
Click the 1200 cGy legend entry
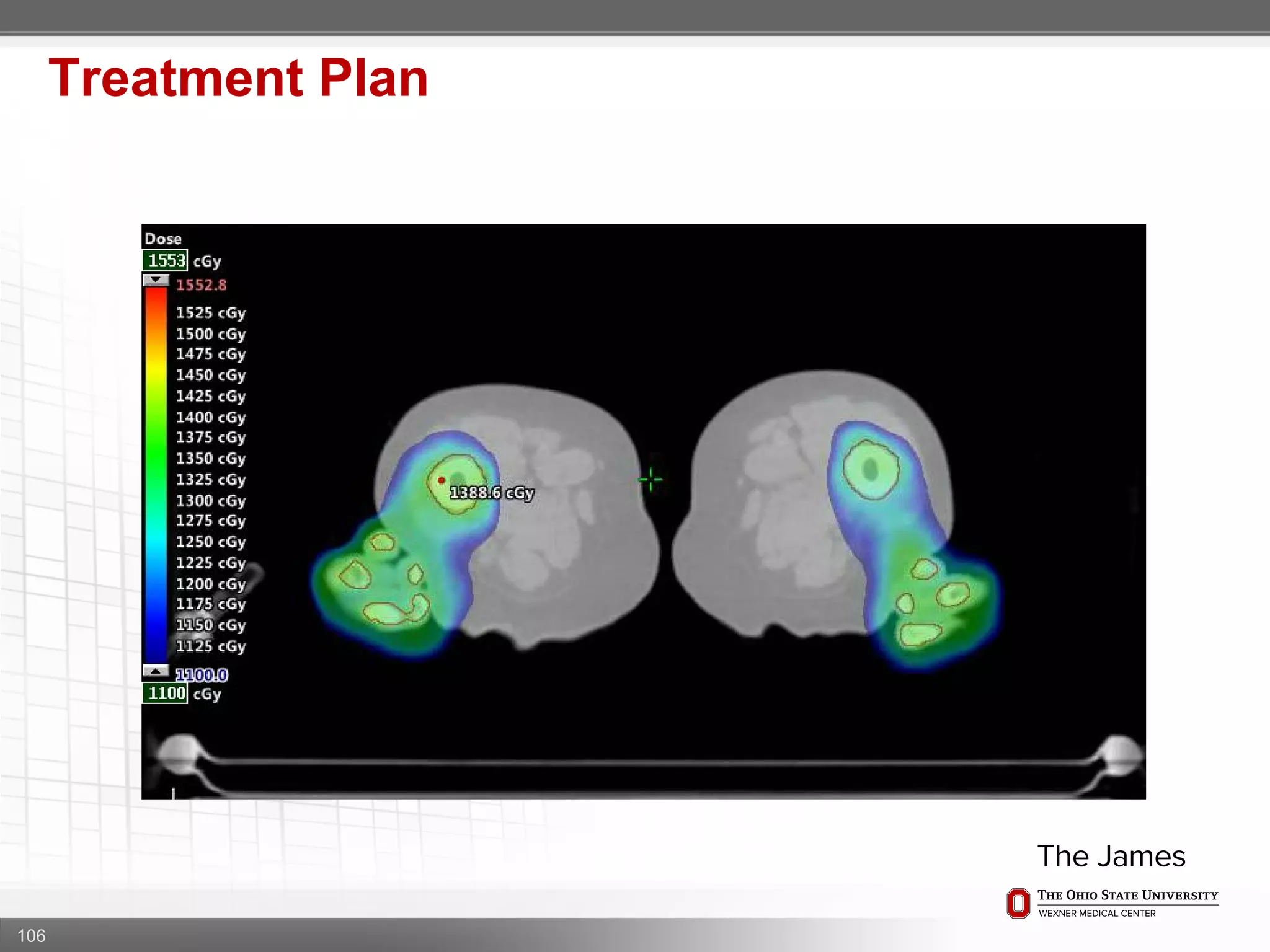[211, 584]
